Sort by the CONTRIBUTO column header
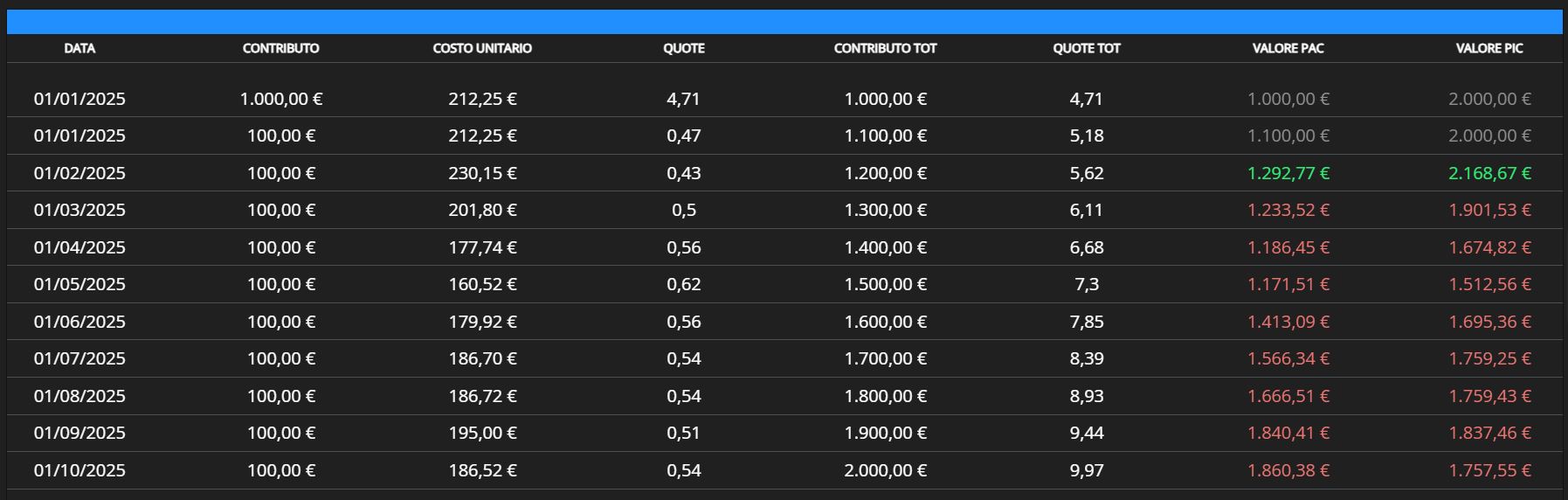This screenshot has width=1568, height=500. [x=280, y=48]
